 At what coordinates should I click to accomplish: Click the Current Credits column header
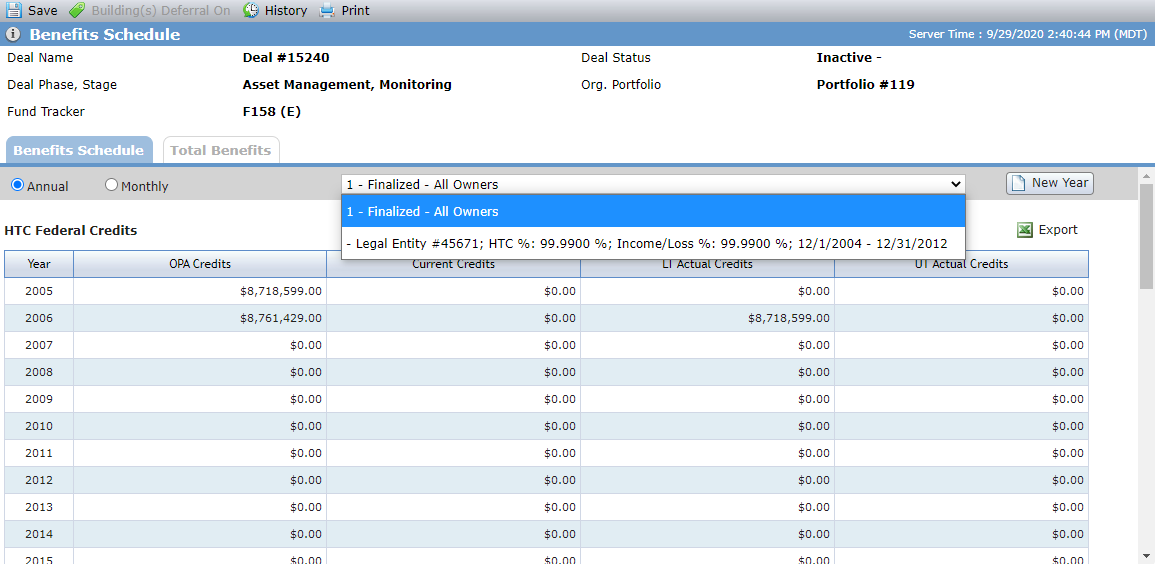(454, 264)
